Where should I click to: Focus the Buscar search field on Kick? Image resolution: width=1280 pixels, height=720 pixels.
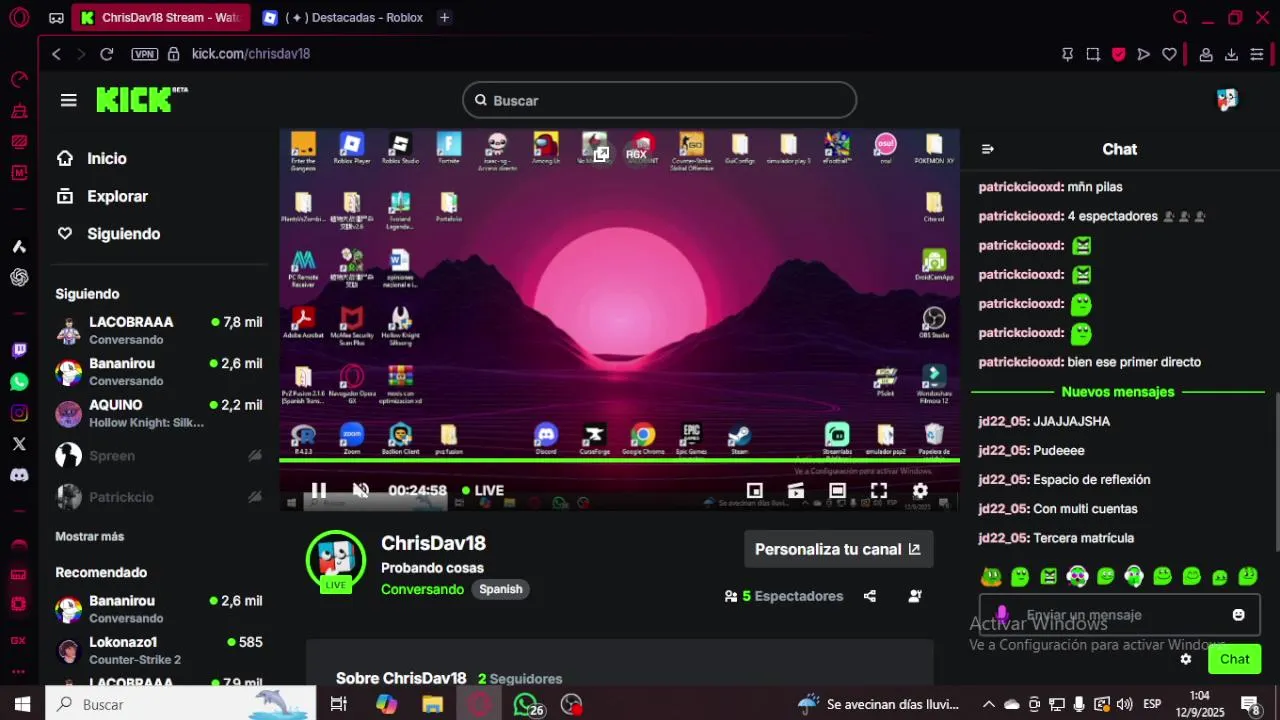point(659,100)
